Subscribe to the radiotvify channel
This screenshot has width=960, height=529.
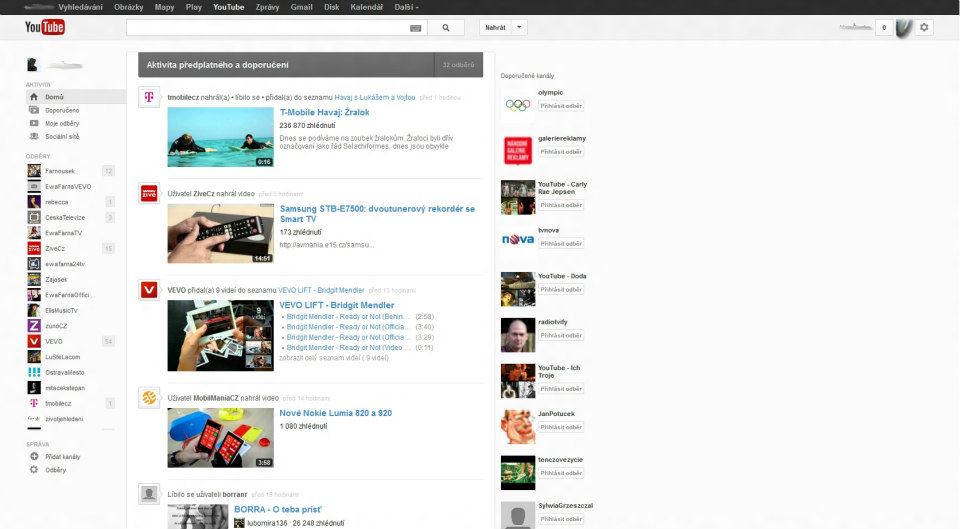pyautogui.click(x=561, y=336)
